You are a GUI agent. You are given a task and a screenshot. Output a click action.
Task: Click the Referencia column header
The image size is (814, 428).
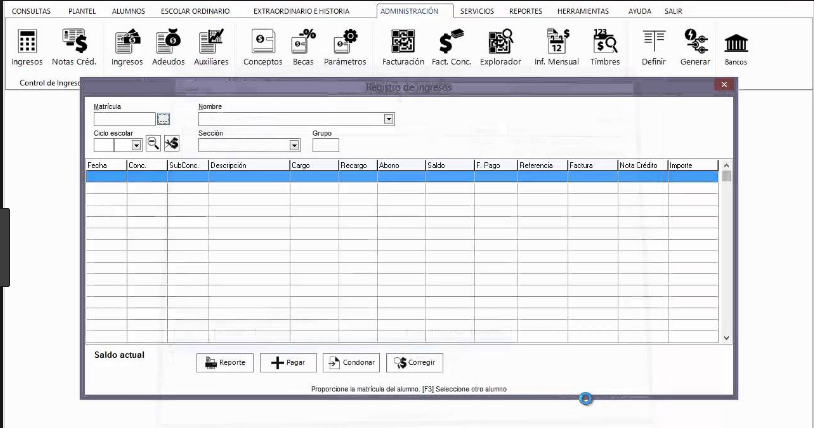pyautogui.click(x=542, y=165)
